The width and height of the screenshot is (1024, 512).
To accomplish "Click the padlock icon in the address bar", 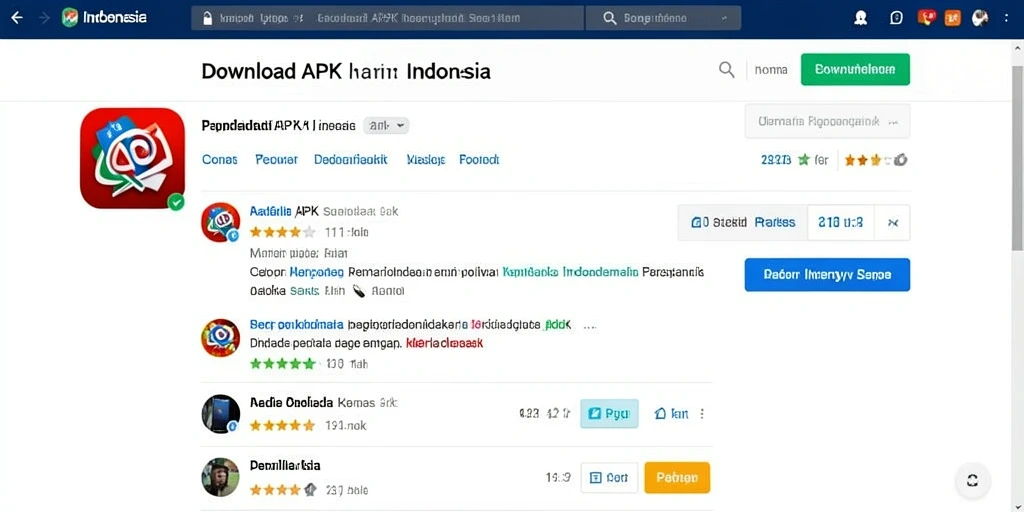I will (208, 18).
